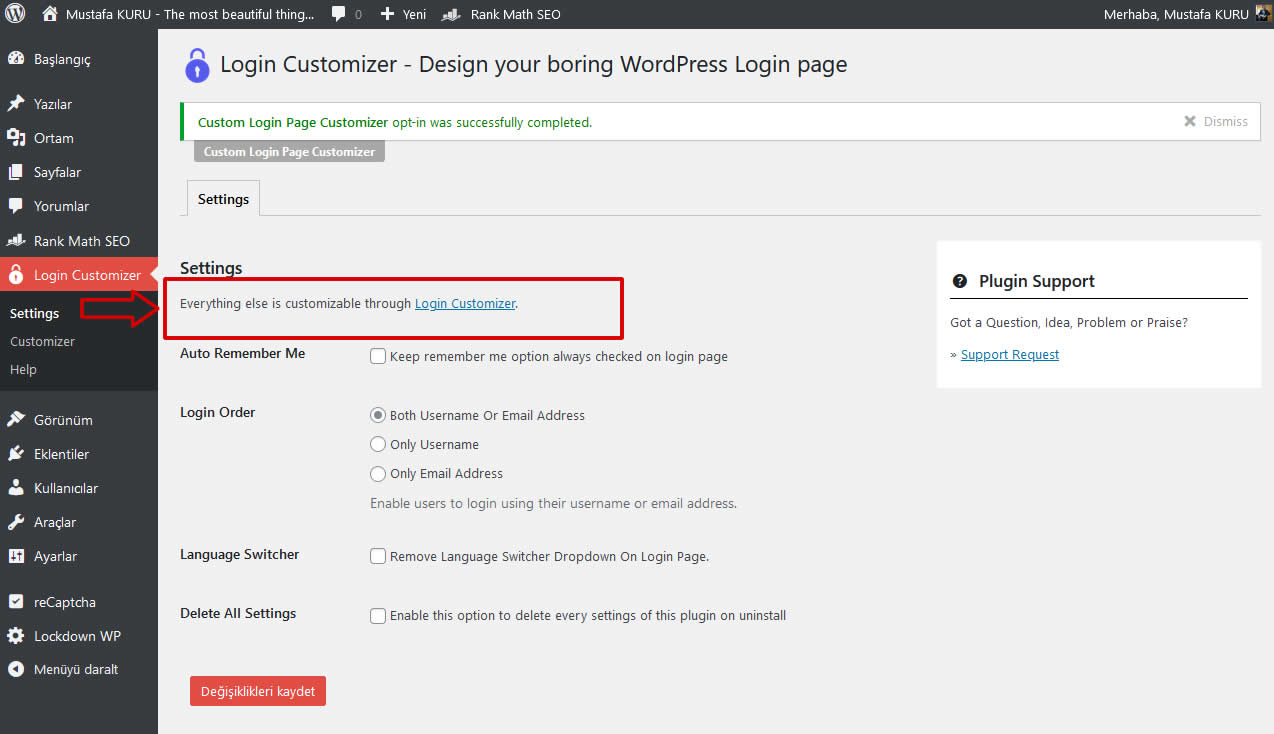The width and height of the screenshot is (1274, 734).
Task: Select the Only Email Address radio button
Action: tap(378, 473)
